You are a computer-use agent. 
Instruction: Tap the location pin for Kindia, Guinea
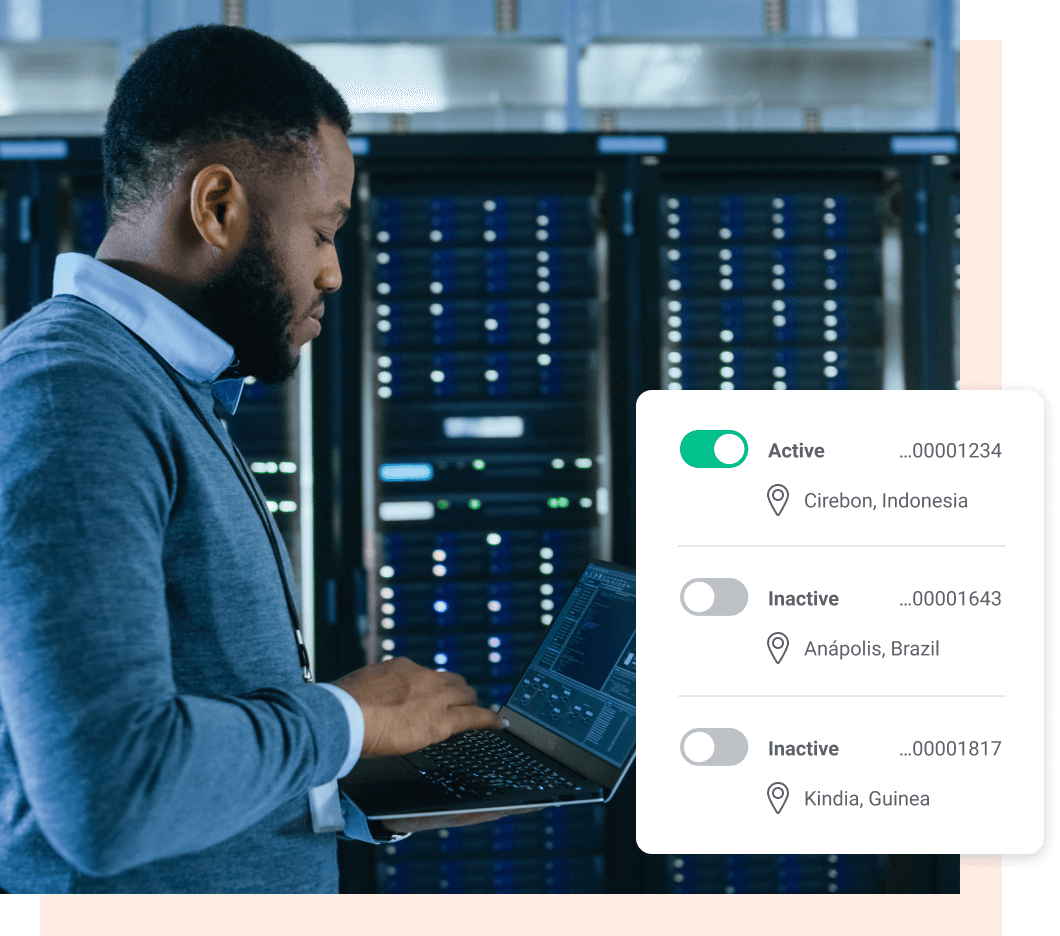tap(777, 798)
